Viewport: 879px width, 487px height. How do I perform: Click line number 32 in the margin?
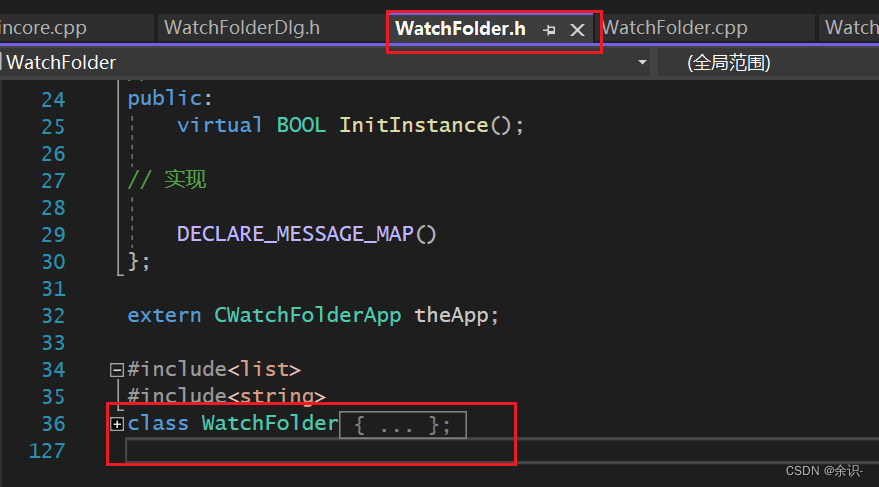pyautogui.click(x=53, y=316)
